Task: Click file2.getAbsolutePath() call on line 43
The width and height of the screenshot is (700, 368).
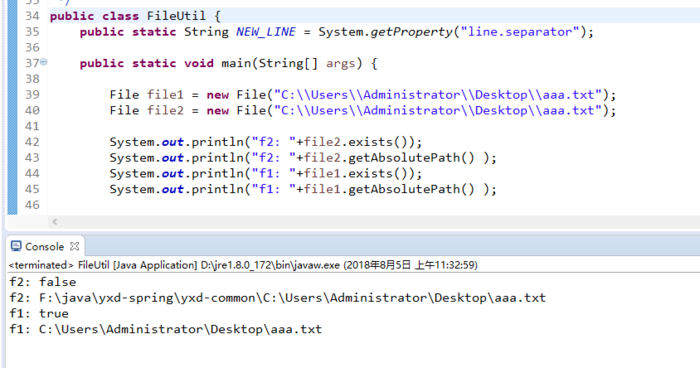Action: pyautogui.click(x=389, y=158)
